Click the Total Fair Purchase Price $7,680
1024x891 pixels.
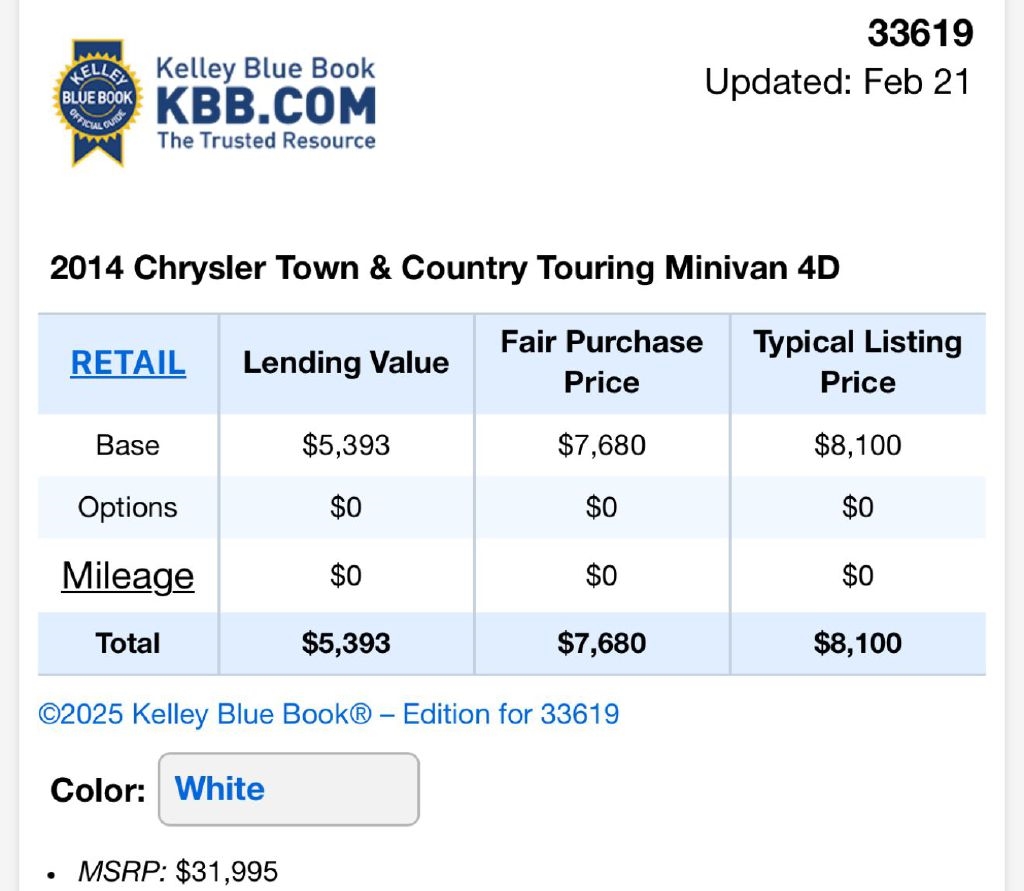click(x=602, y=643)
